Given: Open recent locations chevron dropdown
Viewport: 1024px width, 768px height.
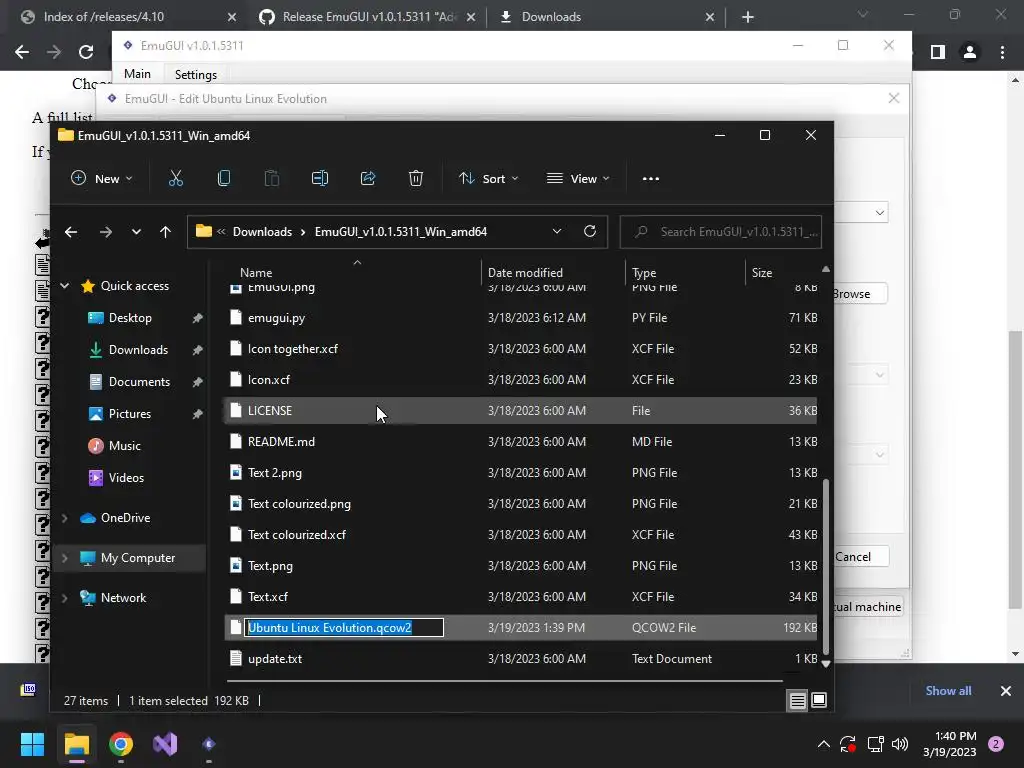Looking at the screenshot, I should [x=136, y=232].
